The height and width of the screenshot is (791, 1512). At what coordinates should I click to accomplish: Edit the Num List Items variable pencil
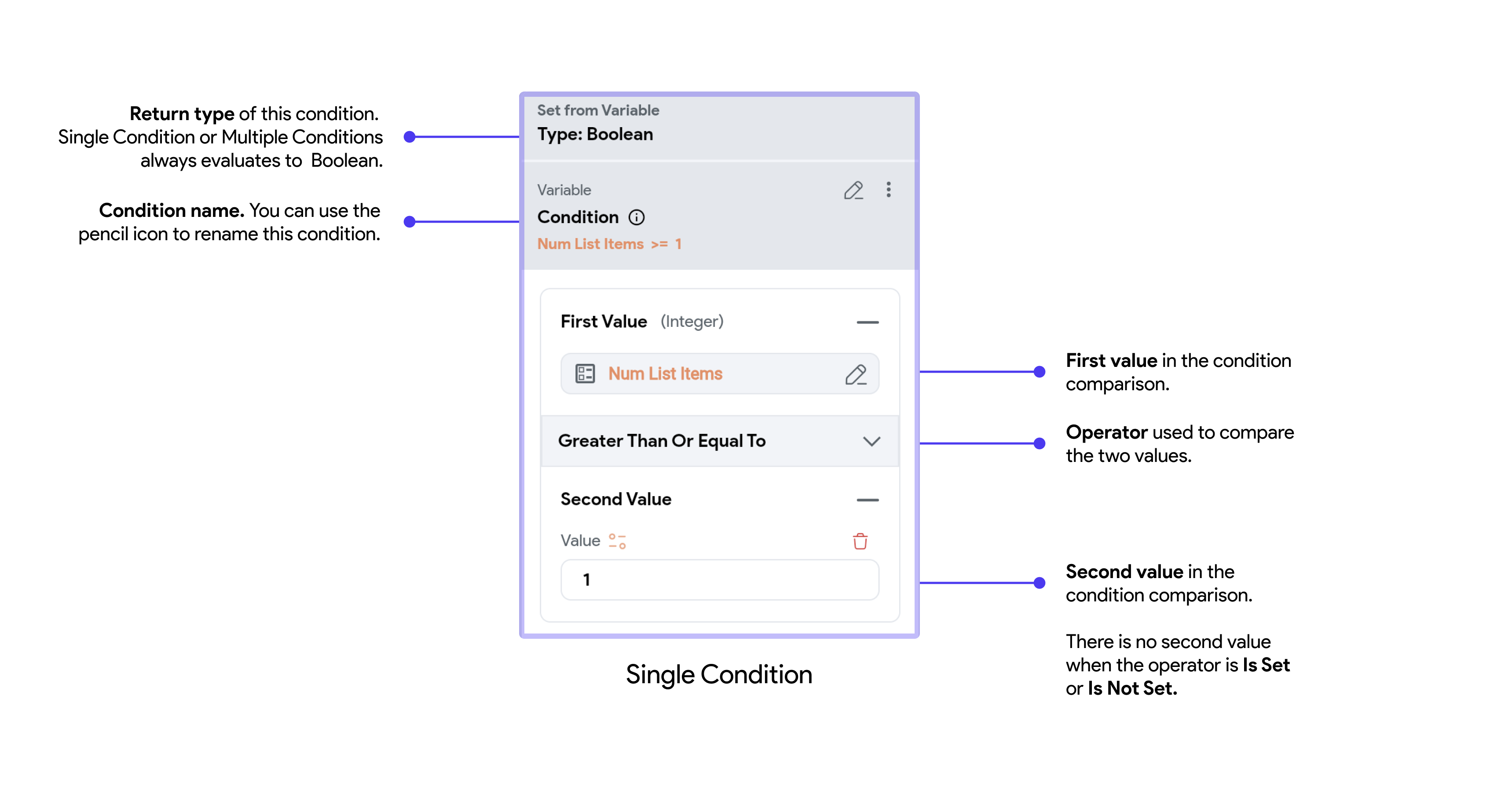click(x=856, y=374)
